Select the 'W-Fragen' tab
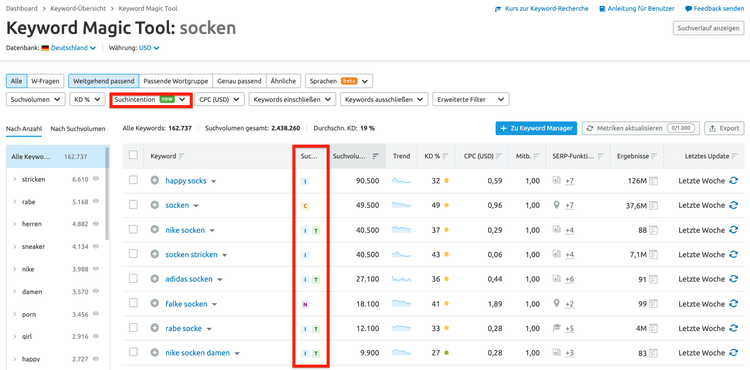The image size is (750, 370). [x=45, y=81]
